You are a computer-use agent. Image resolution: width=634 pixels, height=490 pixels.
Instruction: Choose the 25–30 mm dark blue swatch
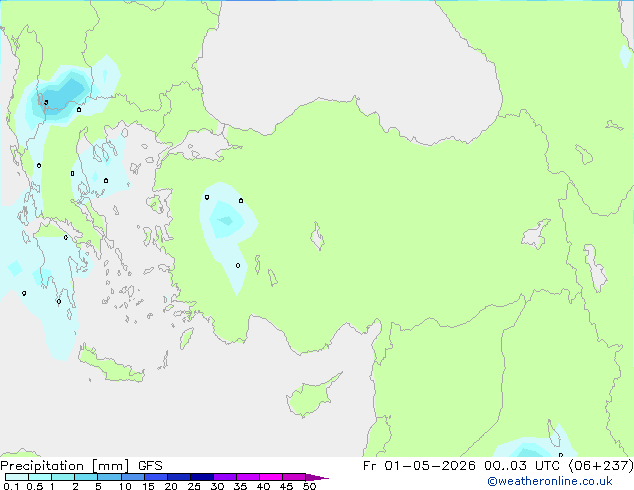tap(202, 477)
